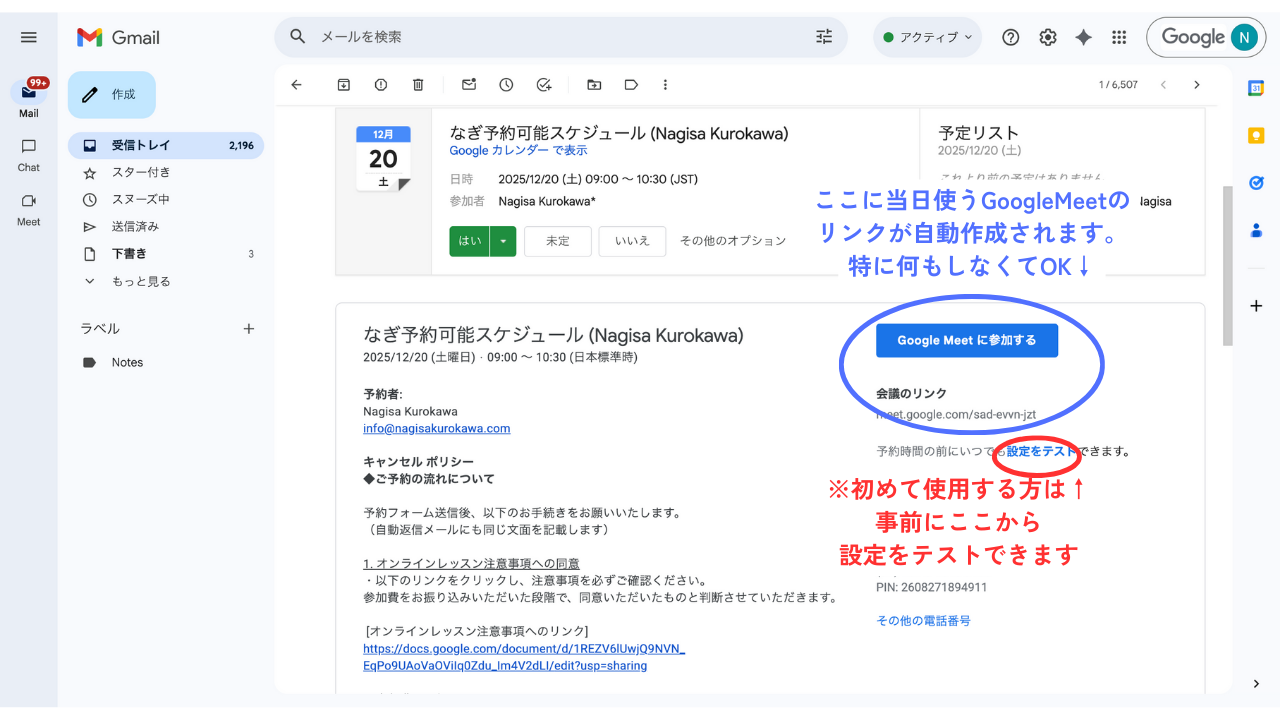1280x720 pixels.
Task: Open the Gemini sparkle icon
Action: pos(1083,37)
